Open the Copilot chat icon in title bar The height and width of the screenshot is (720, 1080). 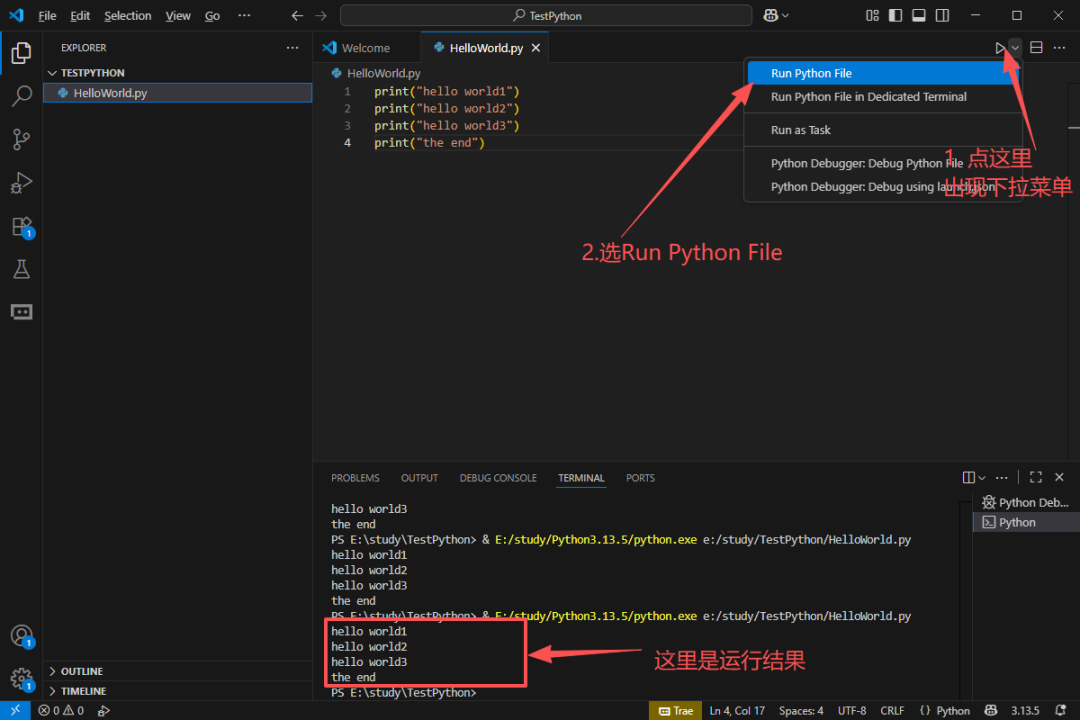pos(770,15)
